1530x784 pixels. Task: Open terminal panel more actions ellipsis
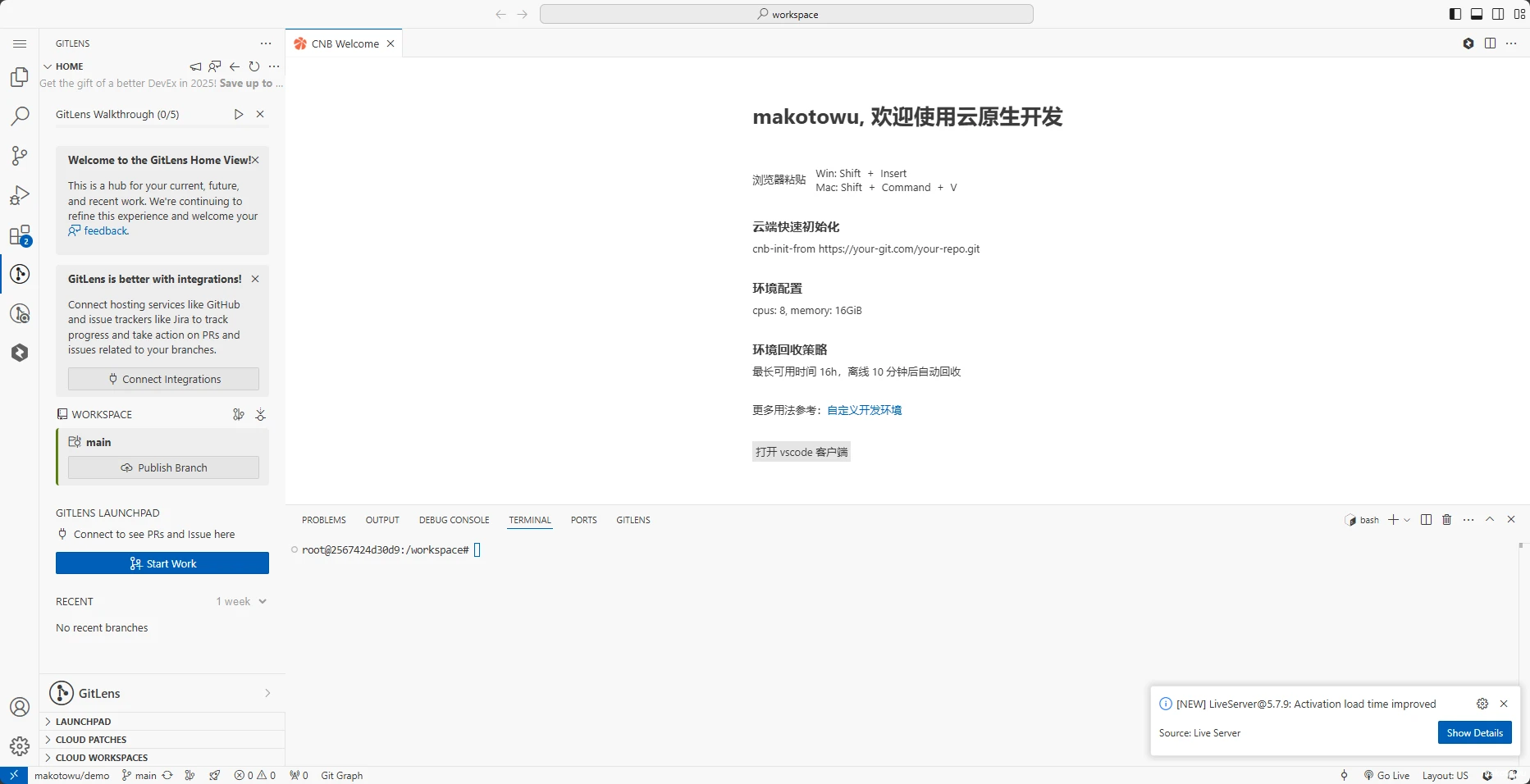point(1468,520)
